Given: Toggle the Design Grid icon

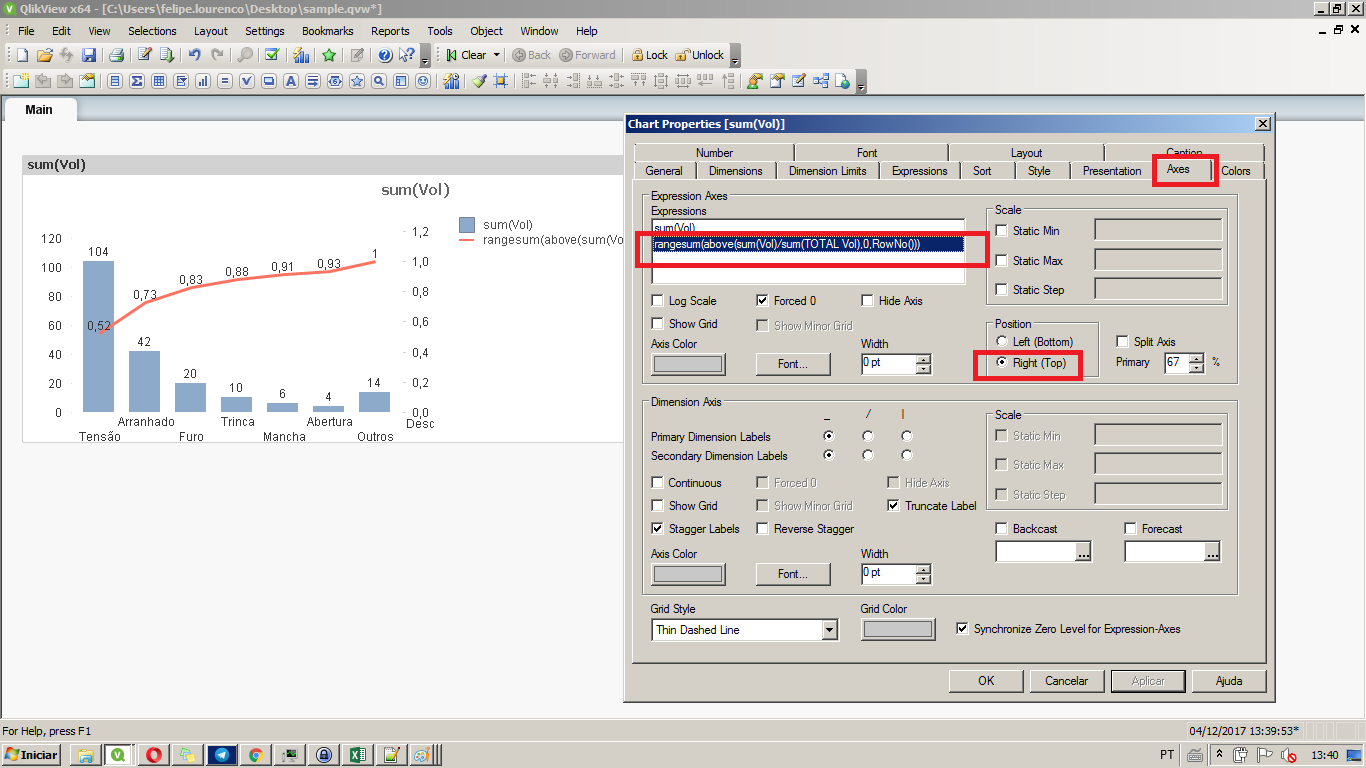Looking at the screenshot, I should (501, 81).
